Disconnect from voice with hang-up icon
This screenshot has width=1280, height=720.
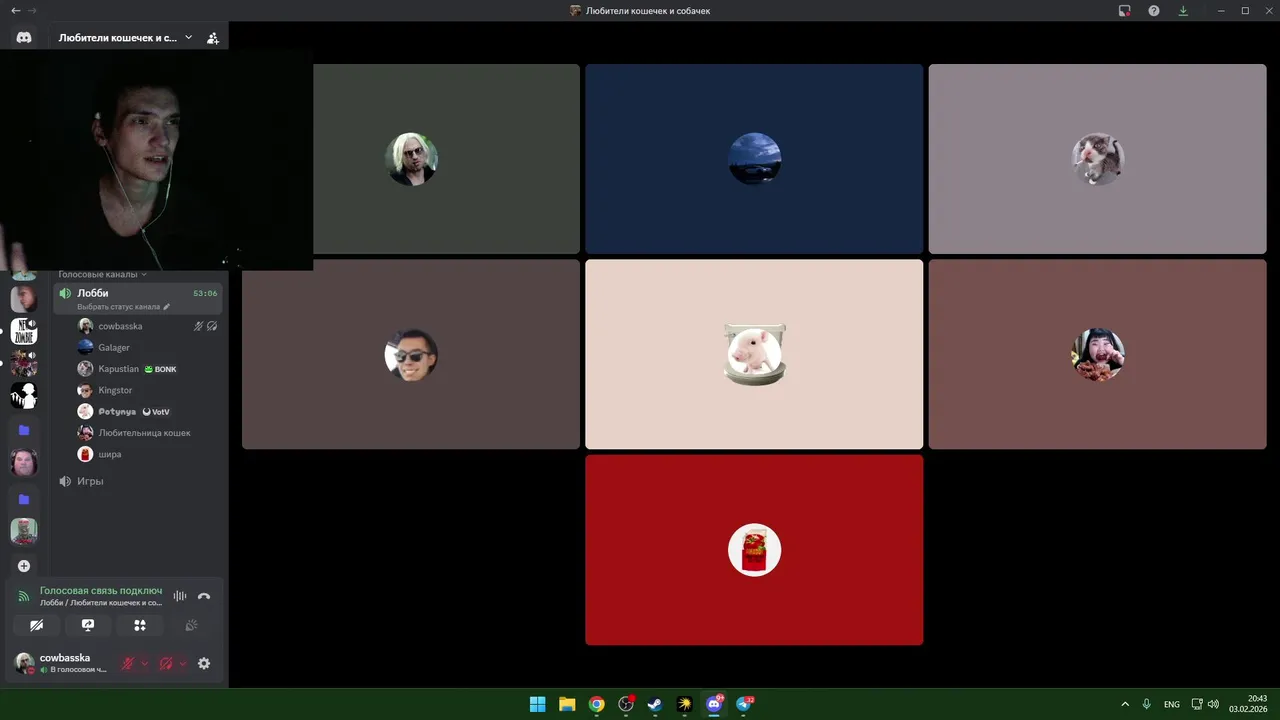(x=204, y=596)
